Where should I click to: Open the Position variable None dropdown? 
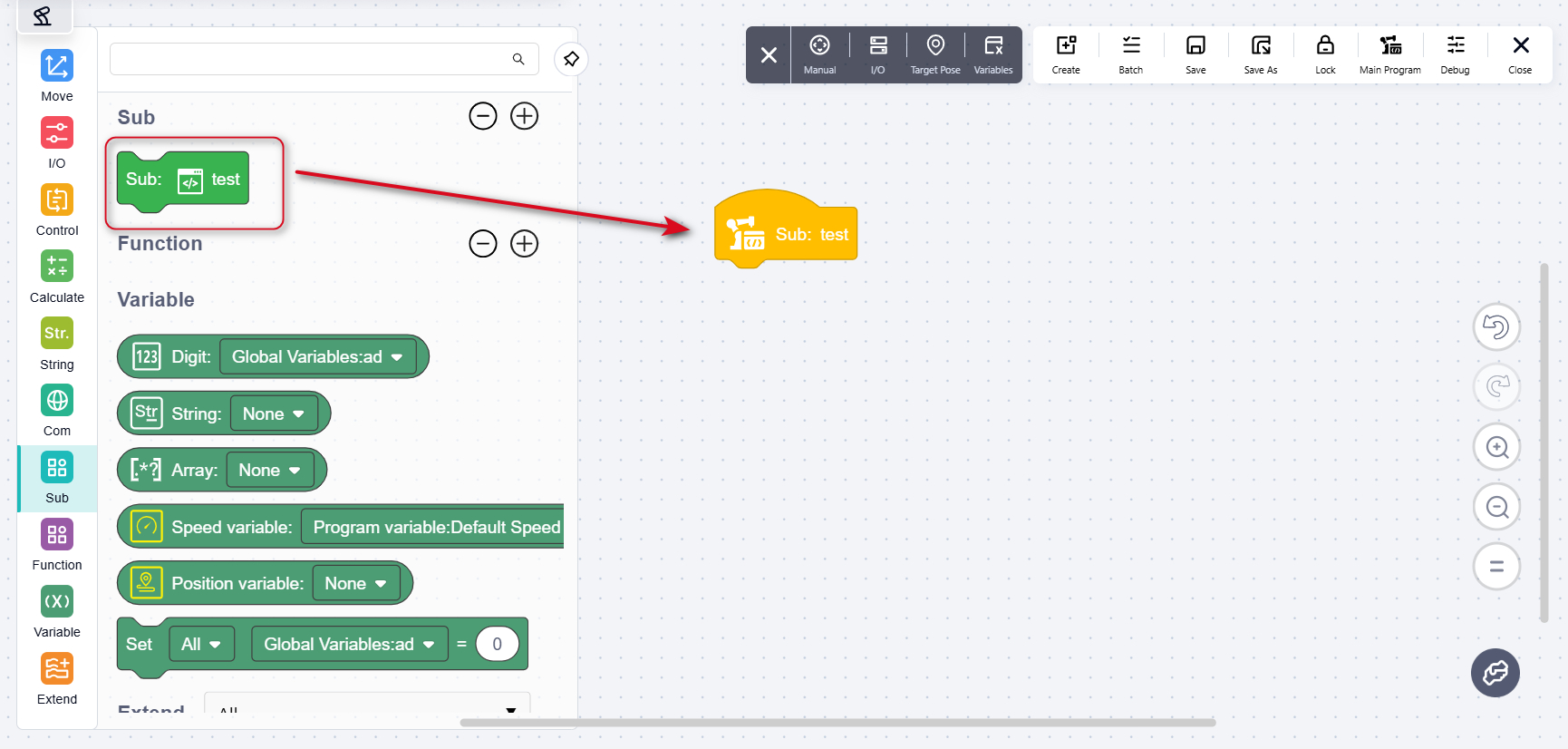pyautogui.click(x=356, y=583)
